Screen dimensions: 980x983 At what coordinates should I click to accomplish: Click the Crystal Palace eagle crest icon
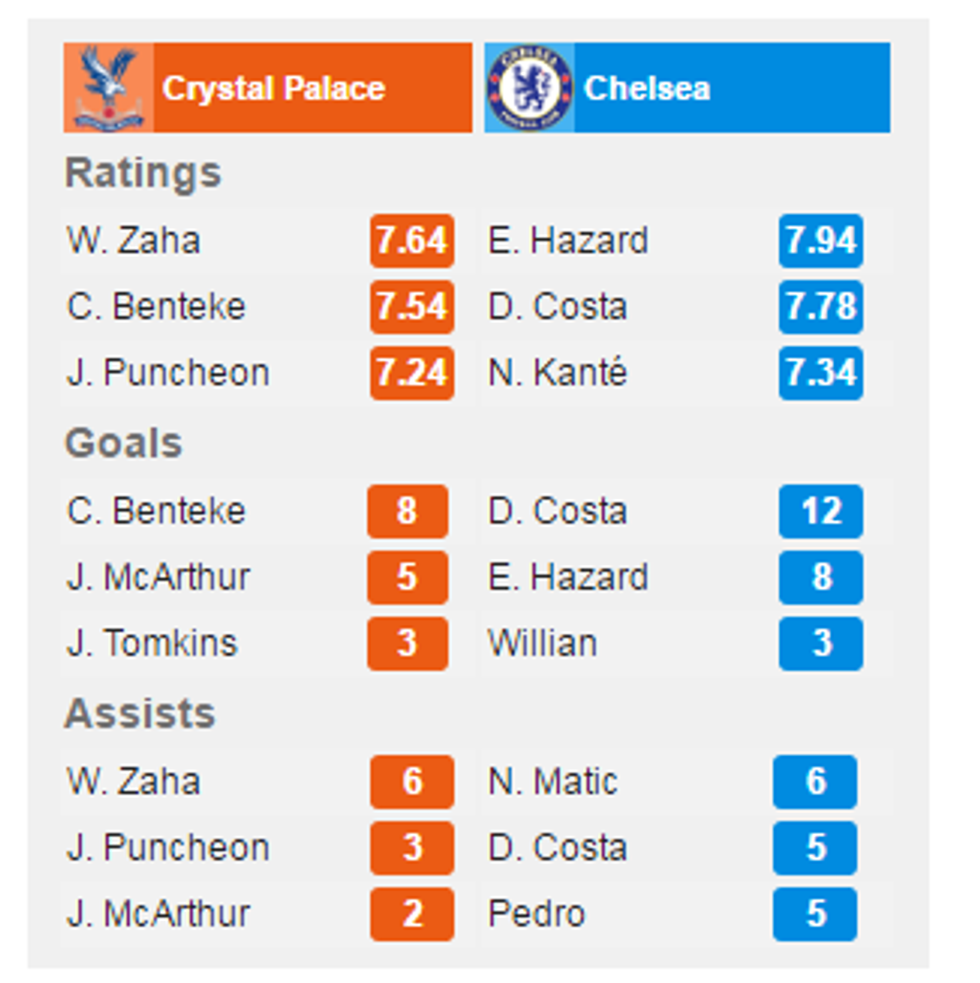[108, 88]
